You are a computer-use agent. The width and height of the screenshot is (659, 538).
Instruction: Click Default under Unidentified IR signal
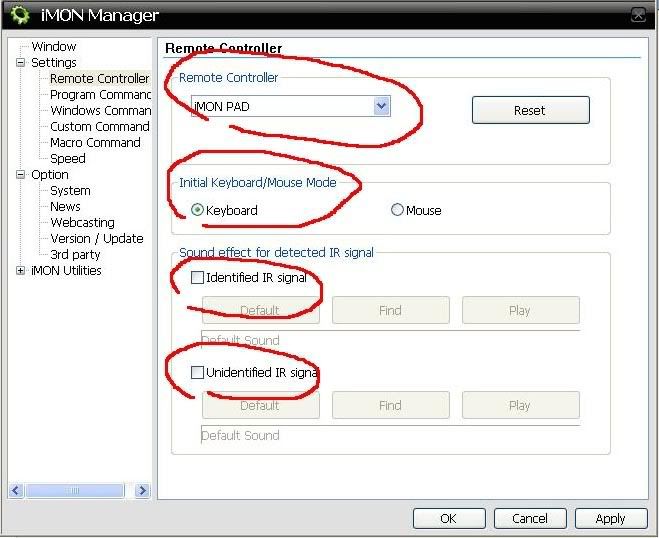point(261,405)
